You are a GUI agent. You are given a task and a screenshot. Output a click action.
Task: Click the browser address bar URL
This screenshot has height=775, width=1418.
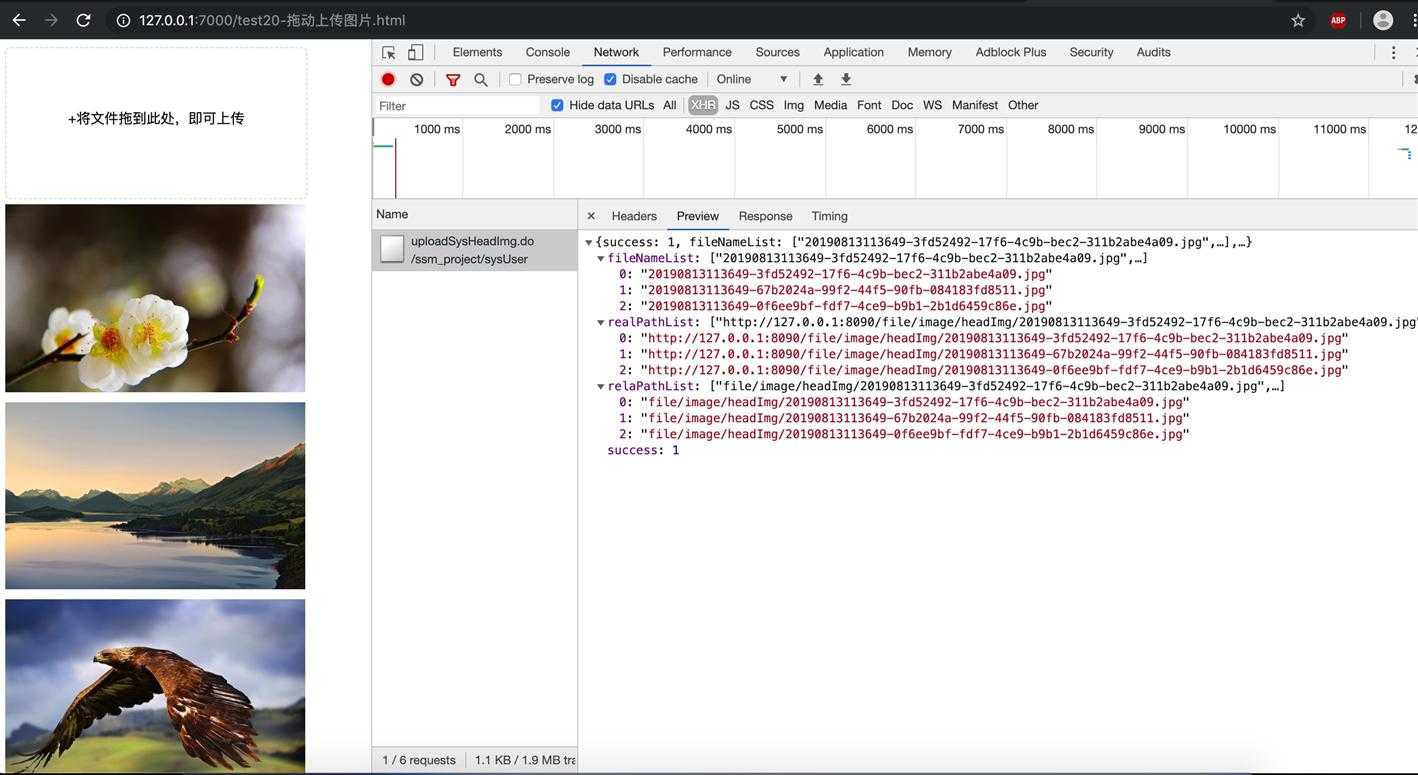[x=272, y=20]
